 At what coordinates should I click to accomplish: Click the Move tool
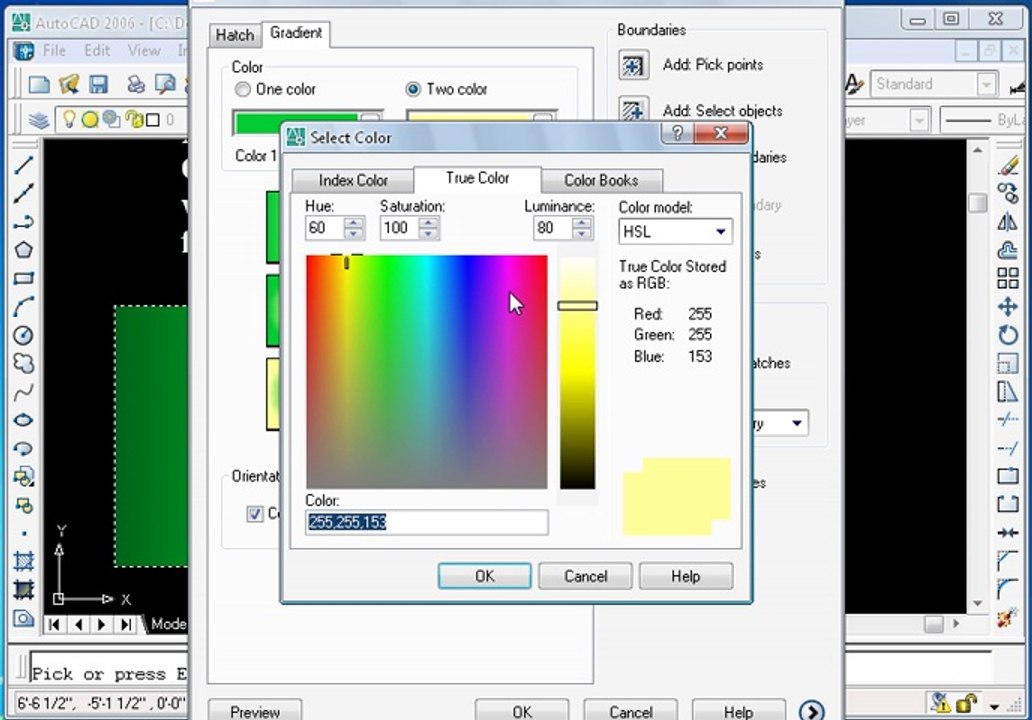1008,307
